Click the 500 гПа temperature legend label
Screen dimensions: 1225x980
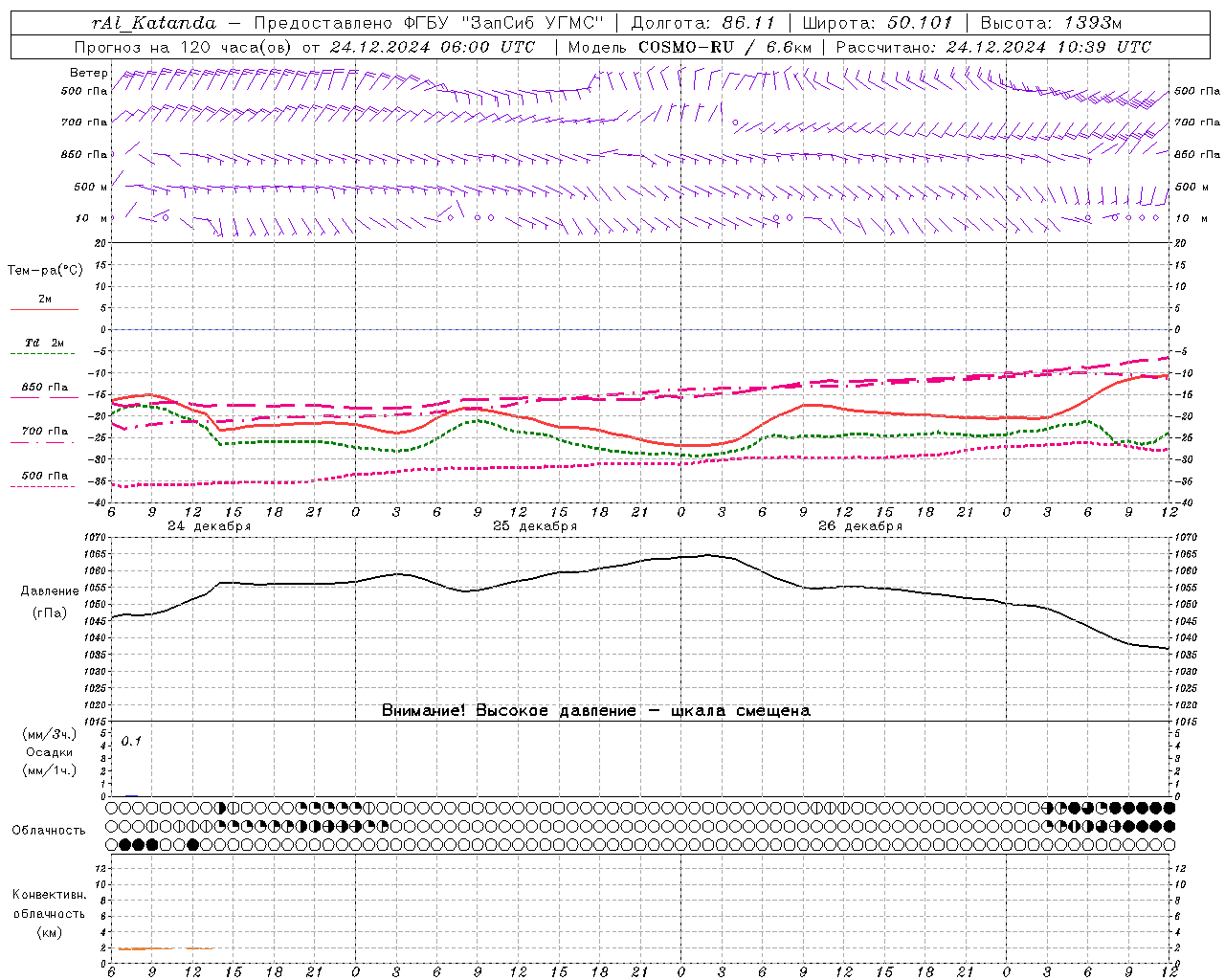(x=44, y=476)
